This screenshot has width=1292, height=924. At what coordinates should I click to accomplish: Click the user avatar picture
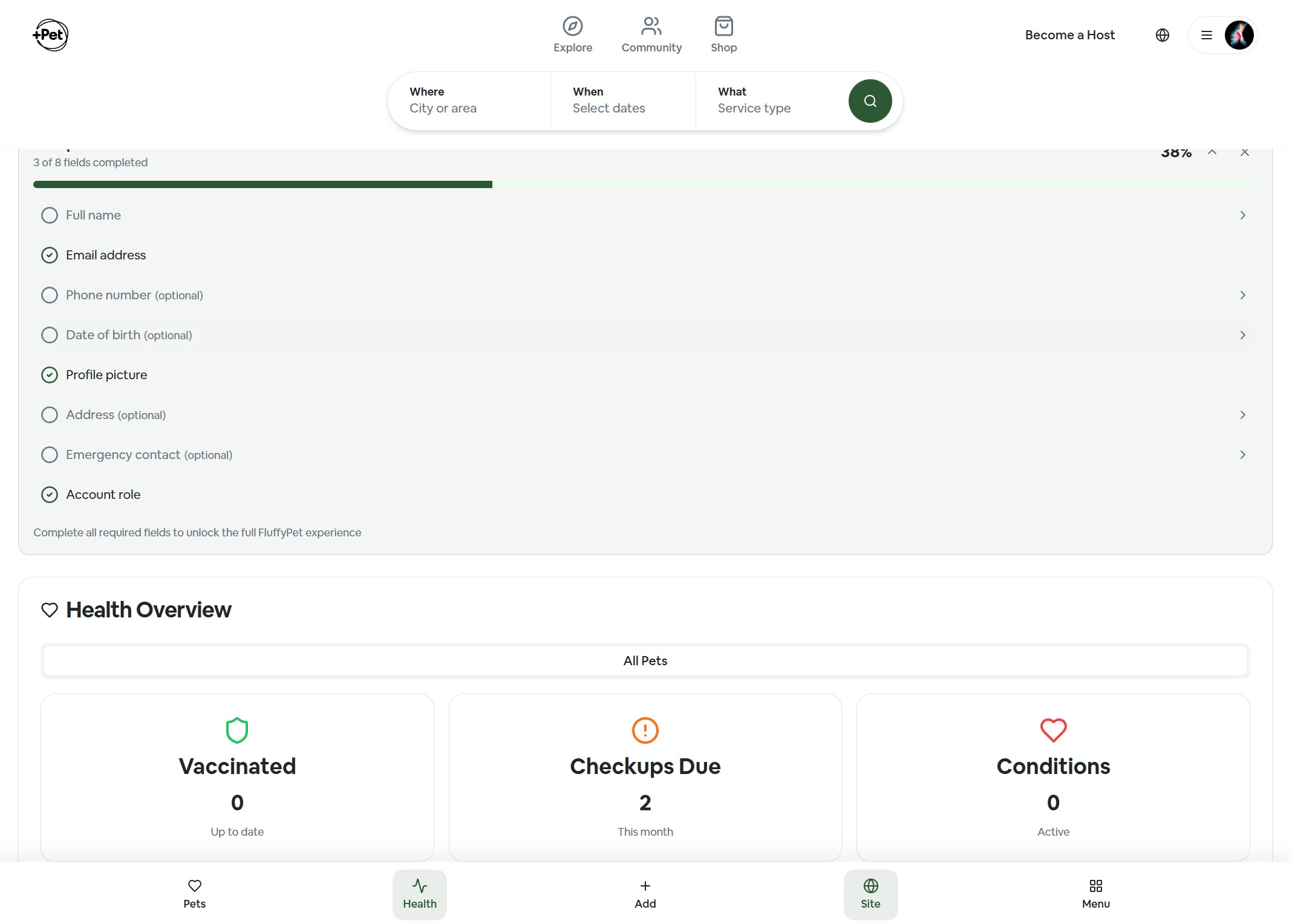pos(1239,35)
